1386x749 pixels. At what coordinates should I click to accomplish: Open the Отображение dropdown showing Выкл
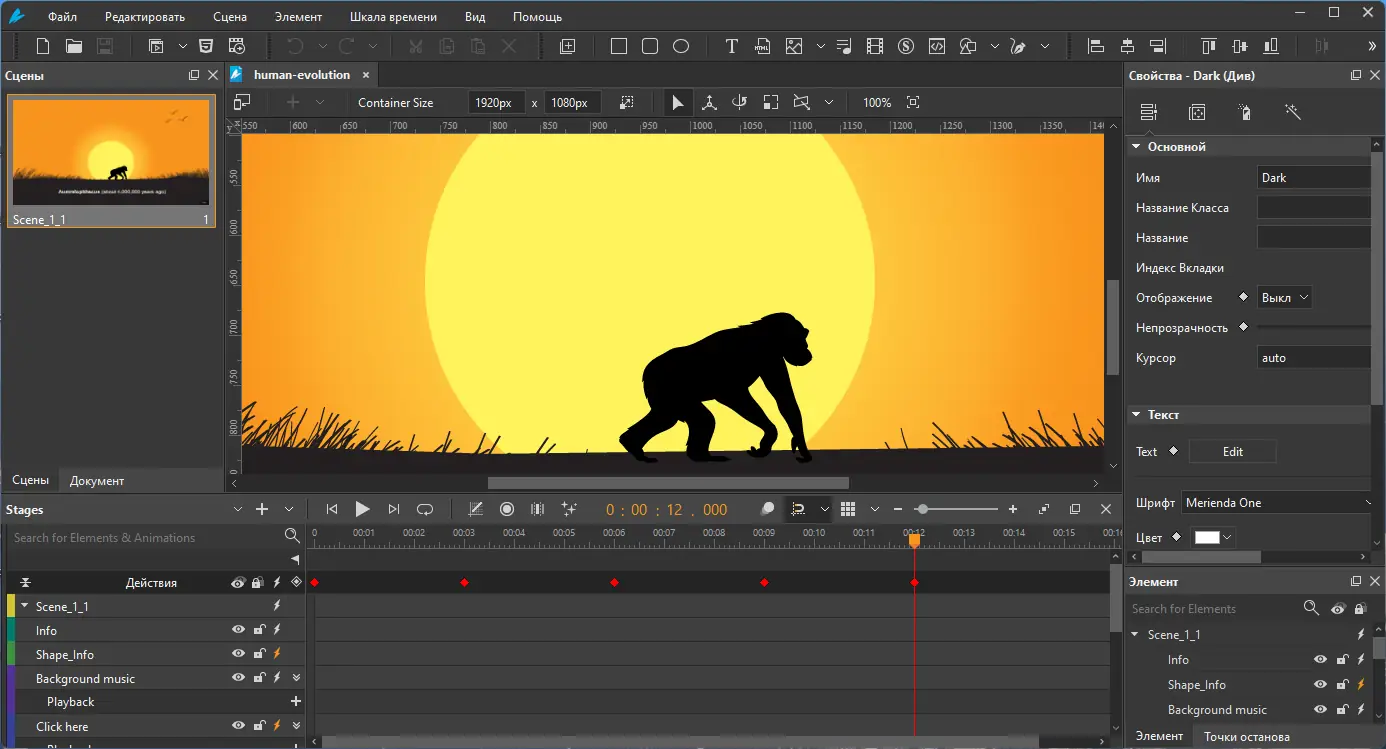tap(1284, 298)
